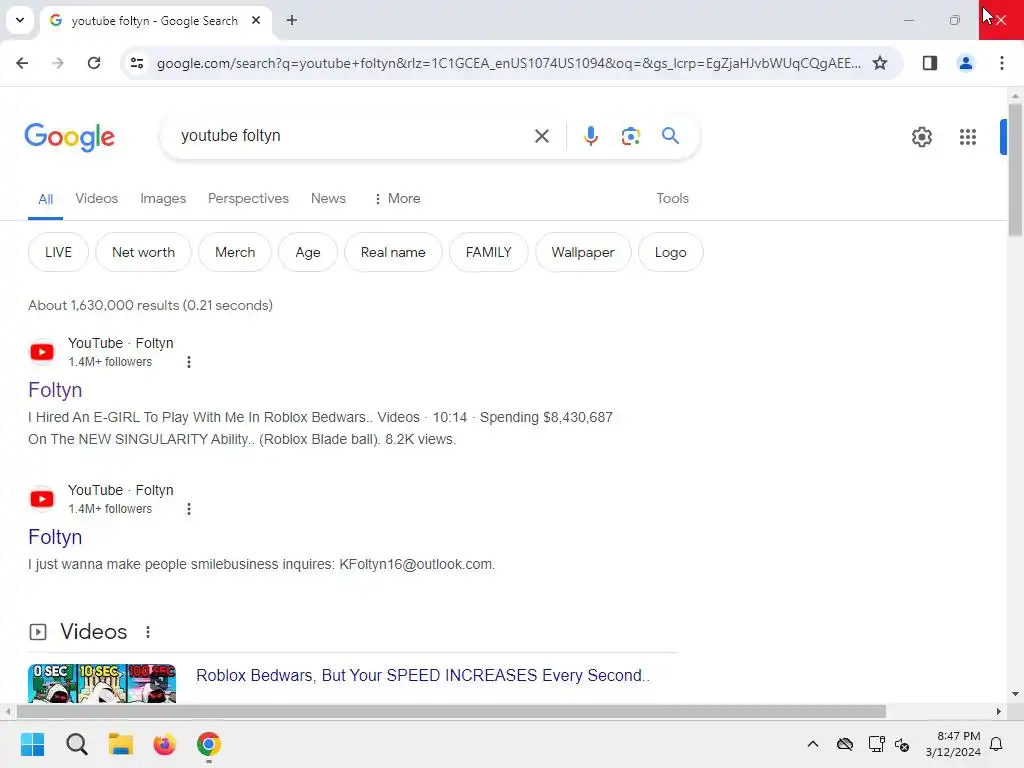
Task: Switch to the Perspectives tab
Action: tap(248, 199)
